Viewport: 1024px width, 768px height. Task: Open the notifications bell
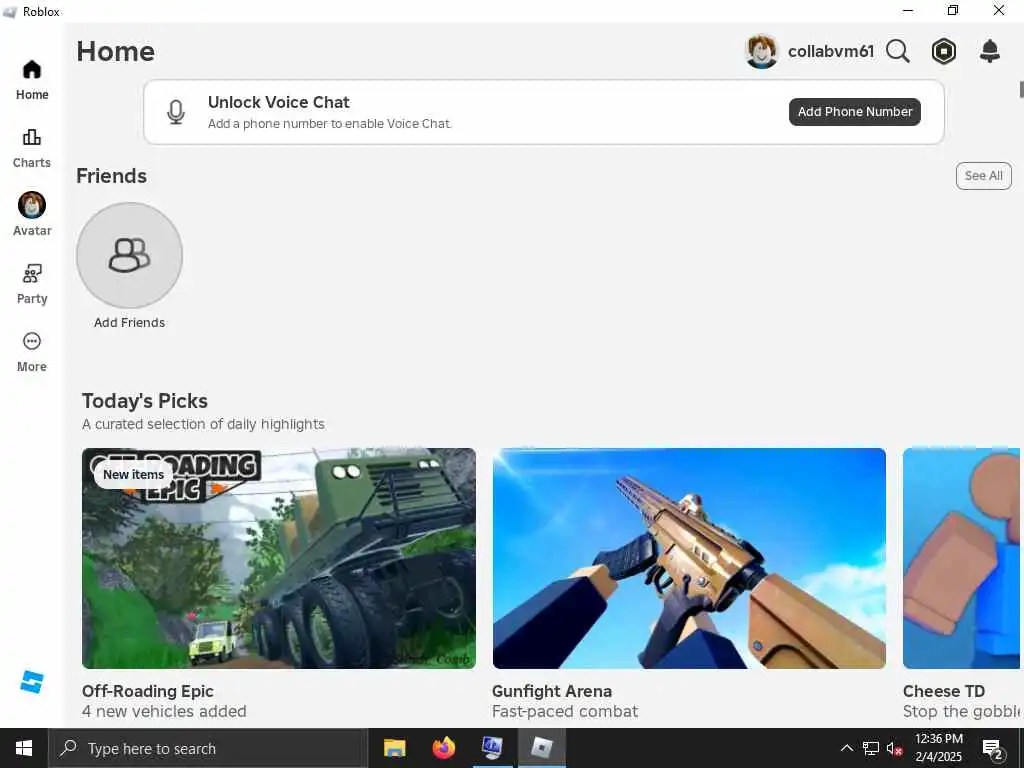(x=990, y=51)
